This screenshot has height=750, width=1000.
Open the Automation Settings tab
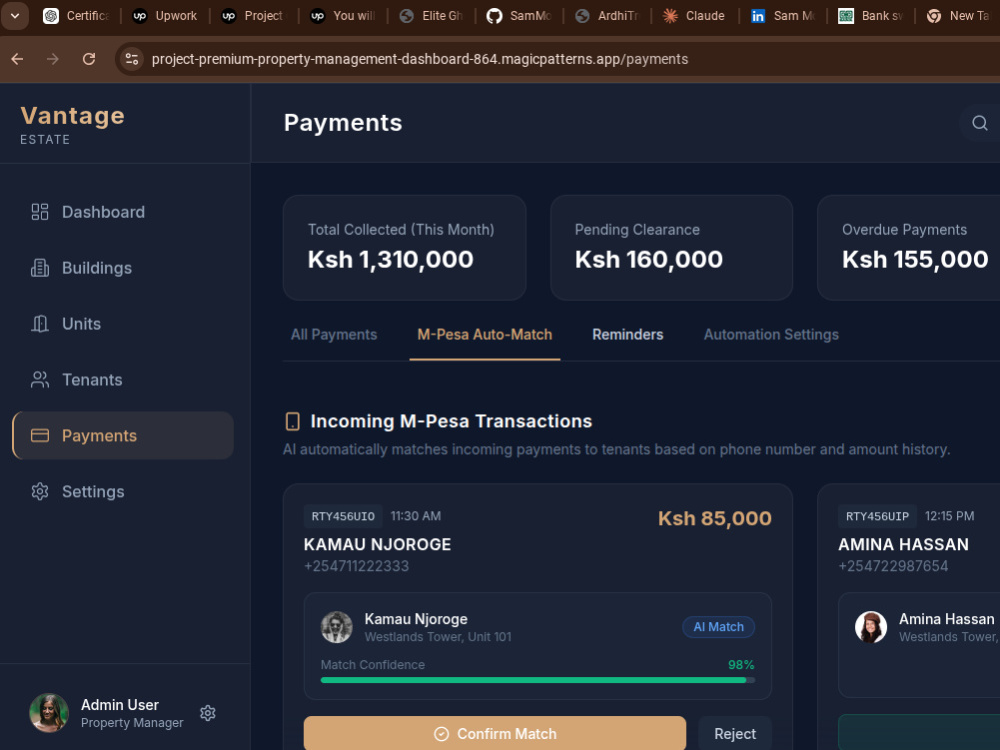pyautogui.click(x=771, y=334)
